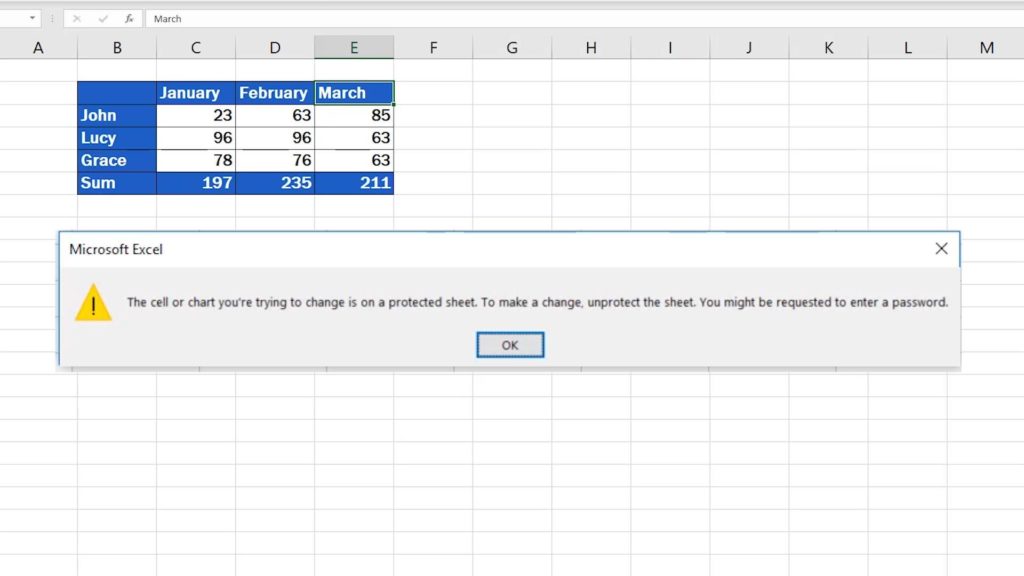Select the February sum cell 235
The height and width of the screenshot is (576, 1024).
275,183
